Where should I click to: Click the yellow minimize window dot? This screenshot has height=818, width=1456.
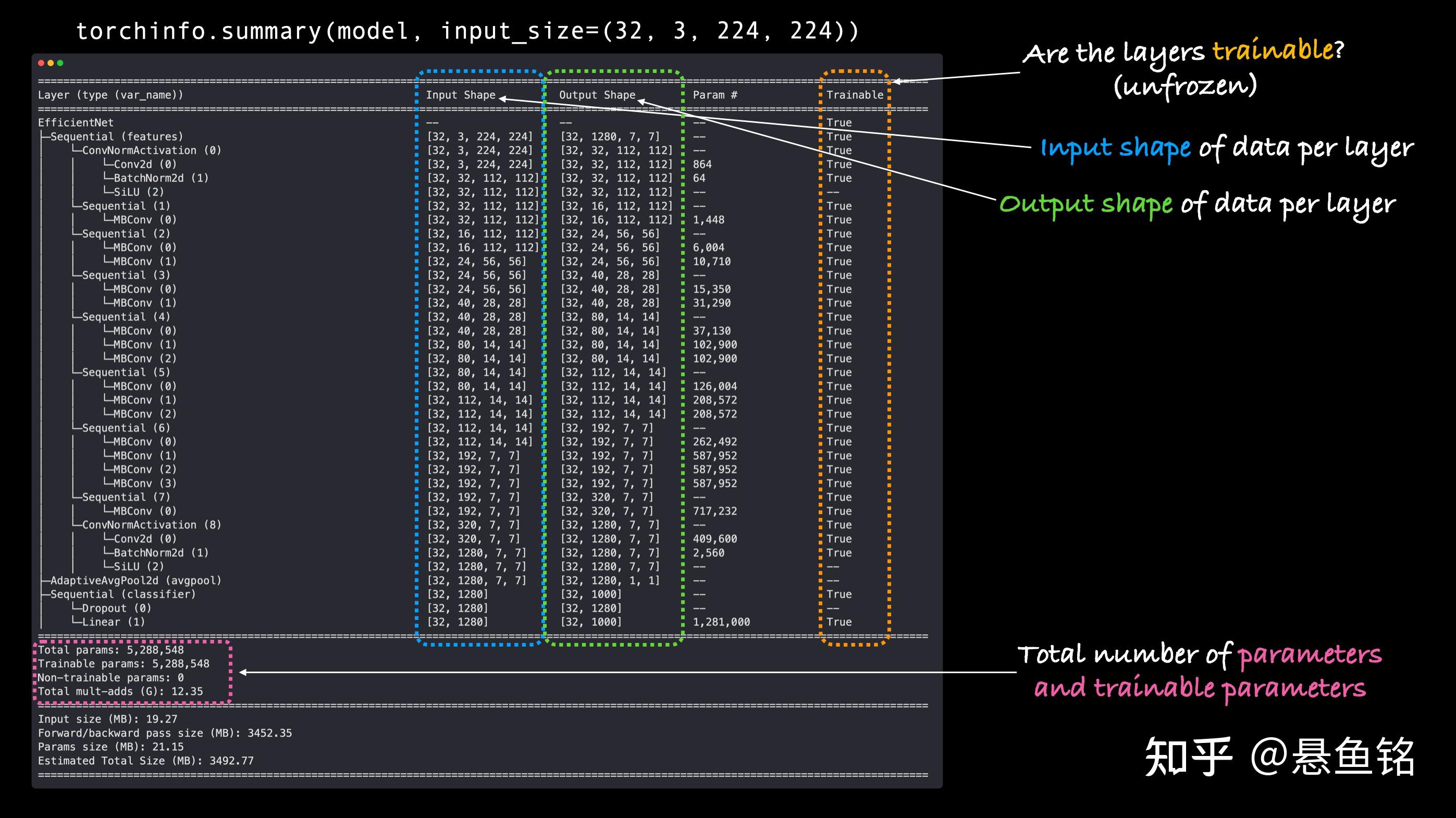51,63
